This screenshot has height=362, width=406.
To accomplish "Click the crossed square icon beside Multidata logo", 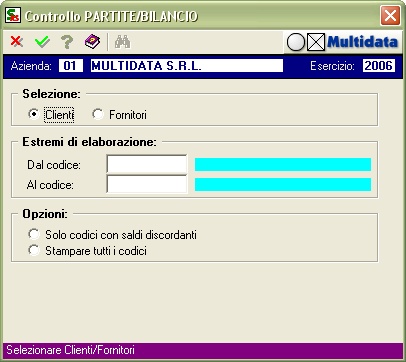I will click(316, 42).
